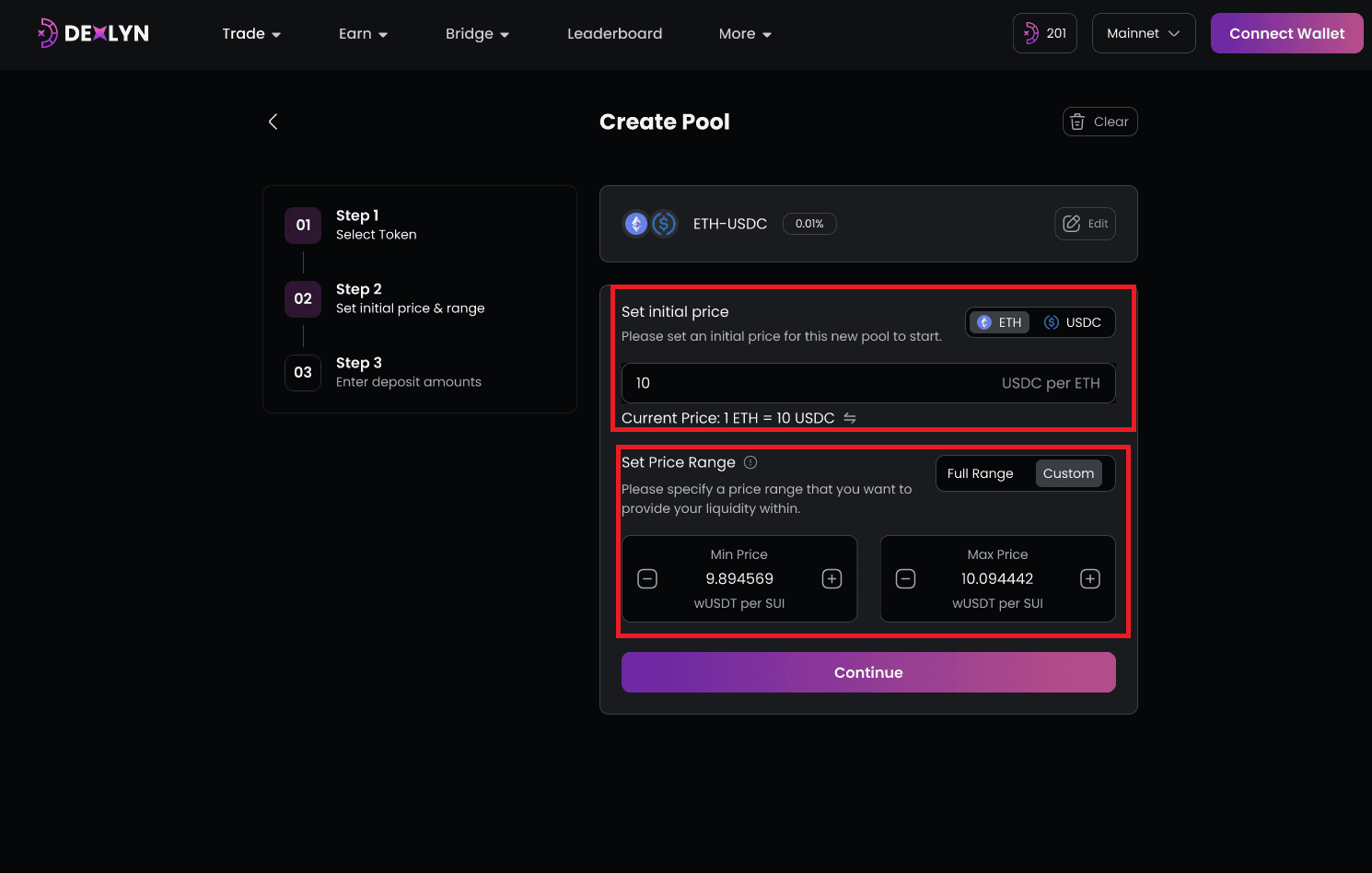Screen dimensions: 1372x873
Task: Choose Custom price range option
Action: pyautogui.click(x=1068, y=473)
